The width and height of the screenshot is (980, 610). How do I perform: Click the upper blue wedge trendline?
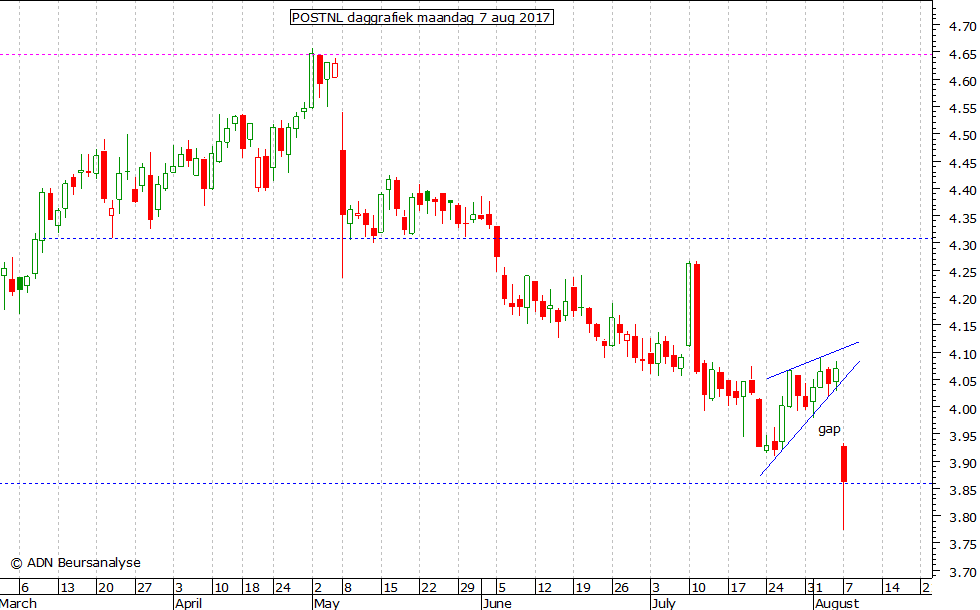click(812, 361)
